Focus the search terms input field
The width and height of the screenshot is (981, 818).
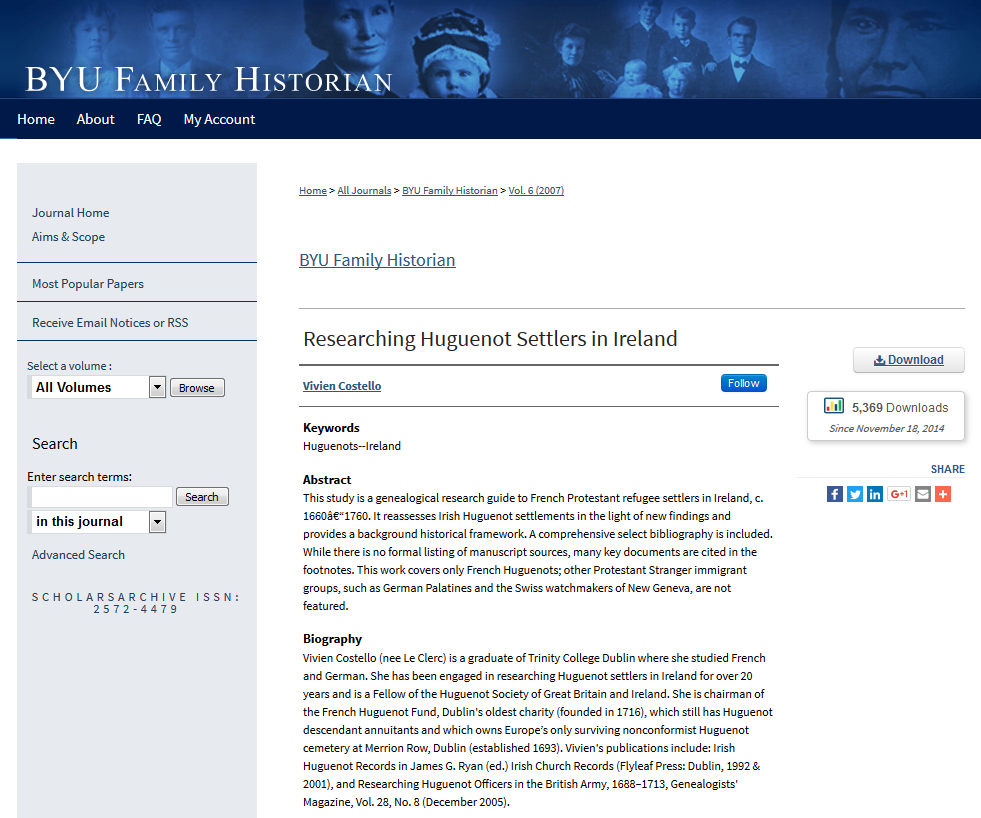[x=101, y=497]
